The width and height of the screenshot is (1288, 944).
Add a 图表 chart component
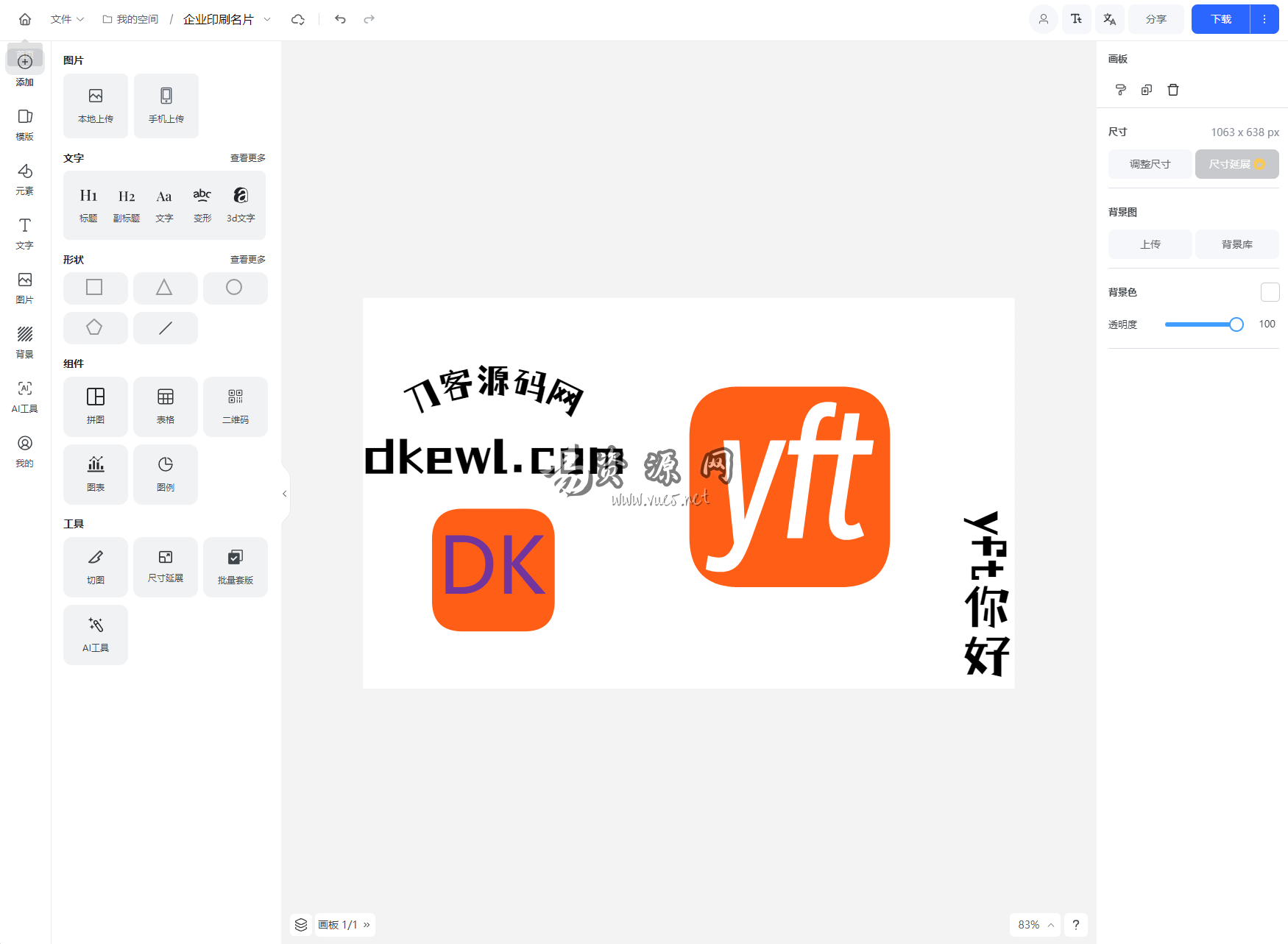pos(96,474)
